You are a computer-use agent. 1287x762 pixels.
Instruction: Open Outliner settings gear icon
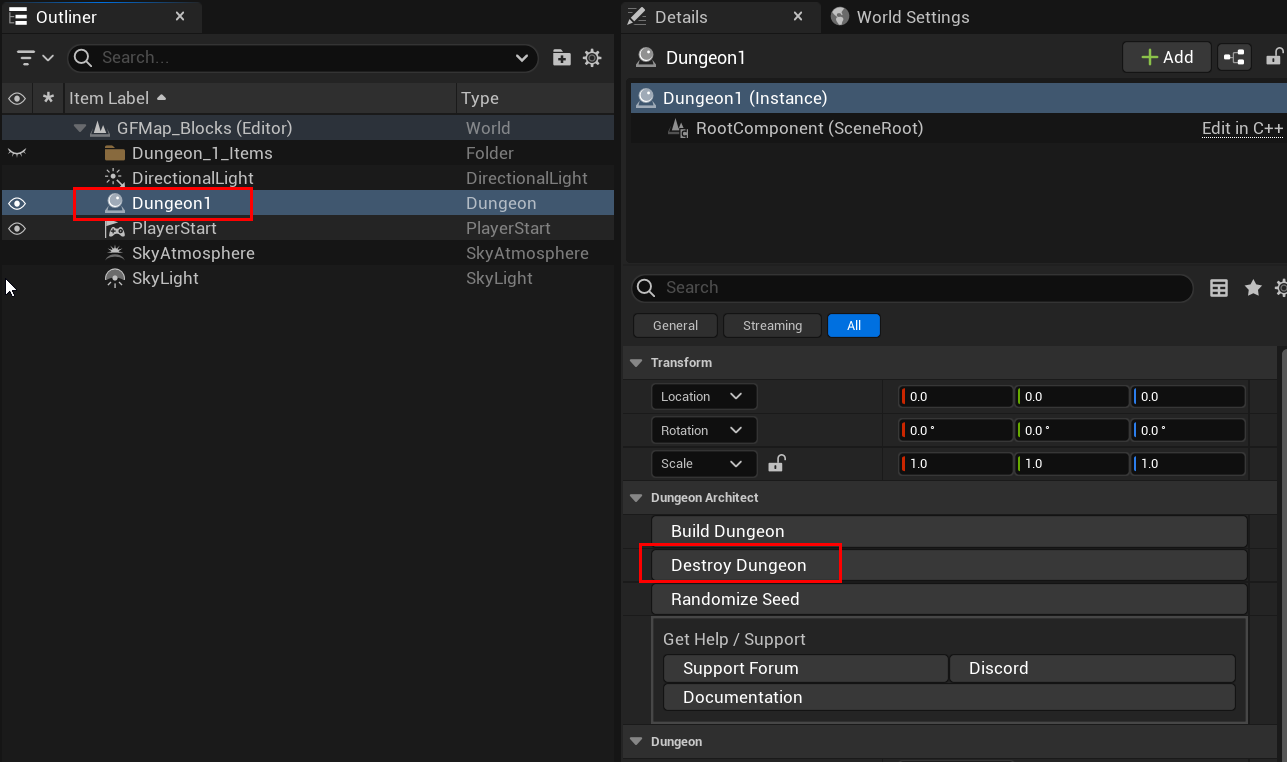[x=592, y=58]
